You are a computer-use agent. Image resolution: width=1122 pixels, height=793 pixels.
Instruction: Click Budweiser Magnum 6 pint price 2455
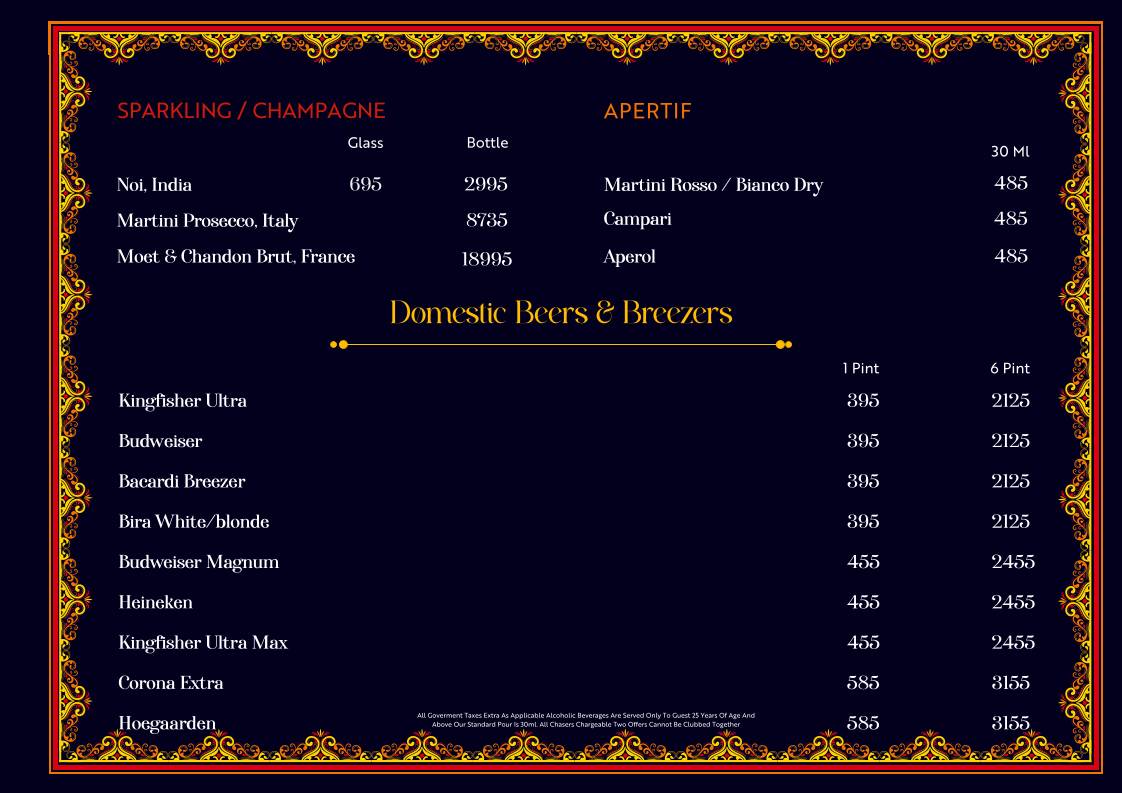[1013, 562]
